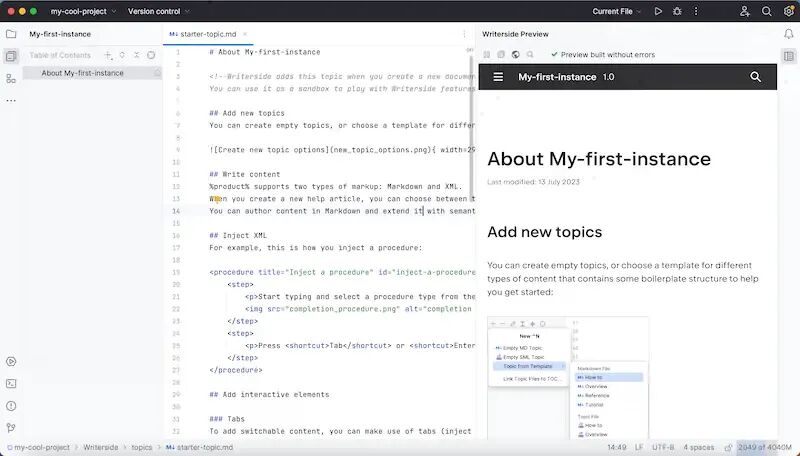
Task: Click the circular TOC options icon
Action: 151,55
